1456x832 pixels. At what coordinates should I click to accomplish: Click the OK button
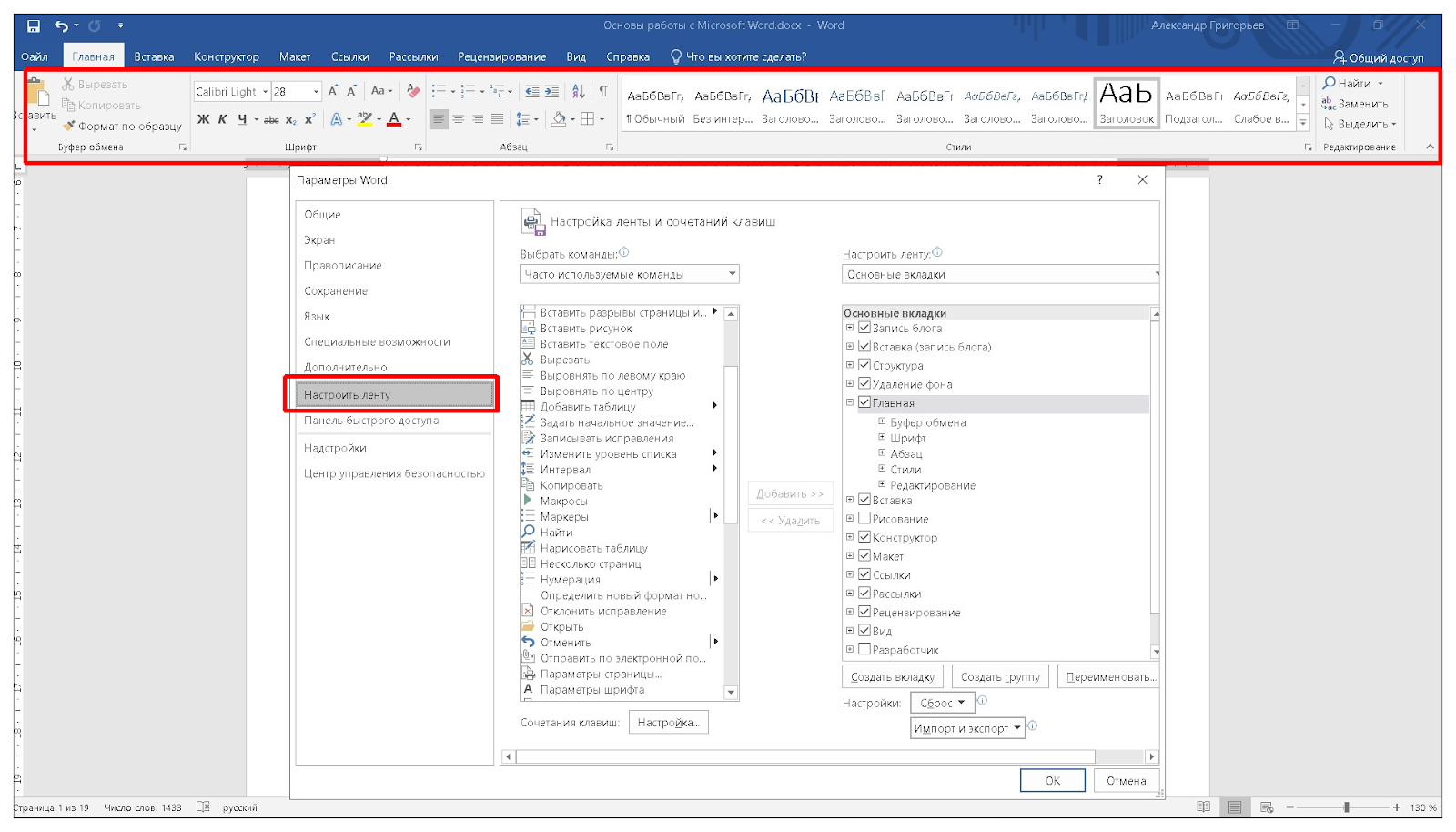pyautogui.click(x=1052, y=781)
